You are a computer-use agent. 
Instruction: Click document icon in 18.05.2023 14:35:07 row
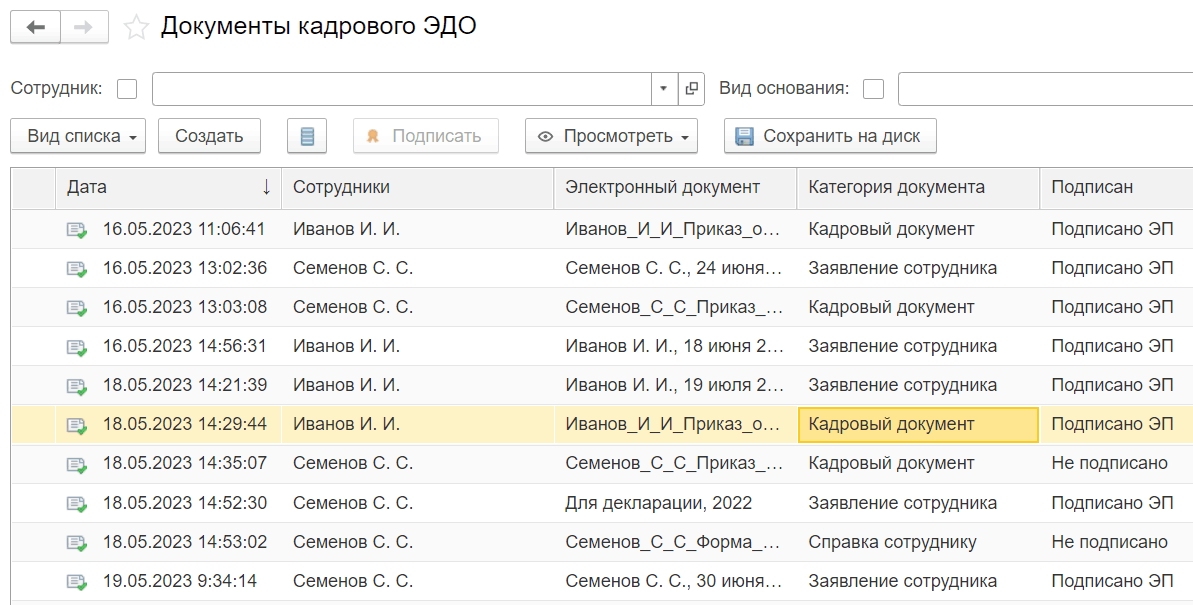76,464
